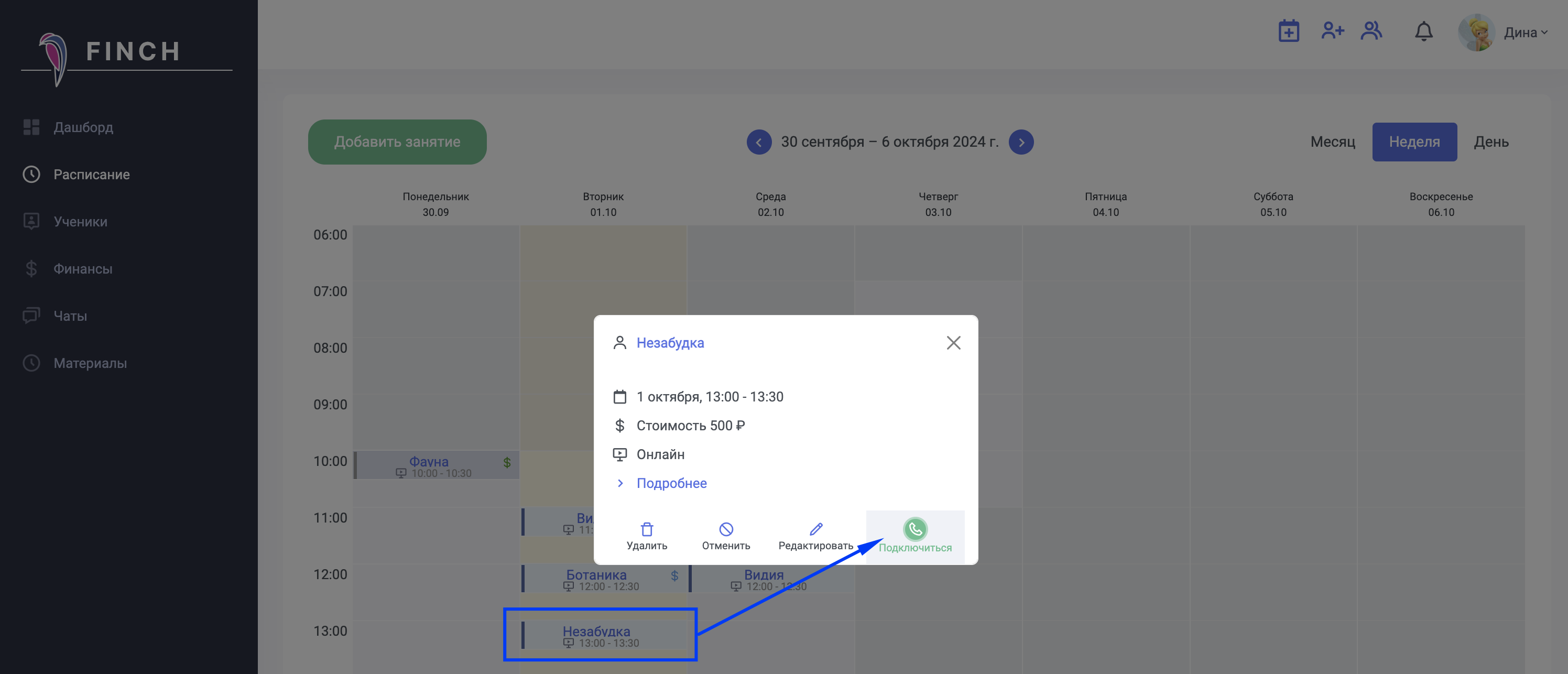
Task: Open the add-calendar-event icon in header
Action: tap(1289, 31)
